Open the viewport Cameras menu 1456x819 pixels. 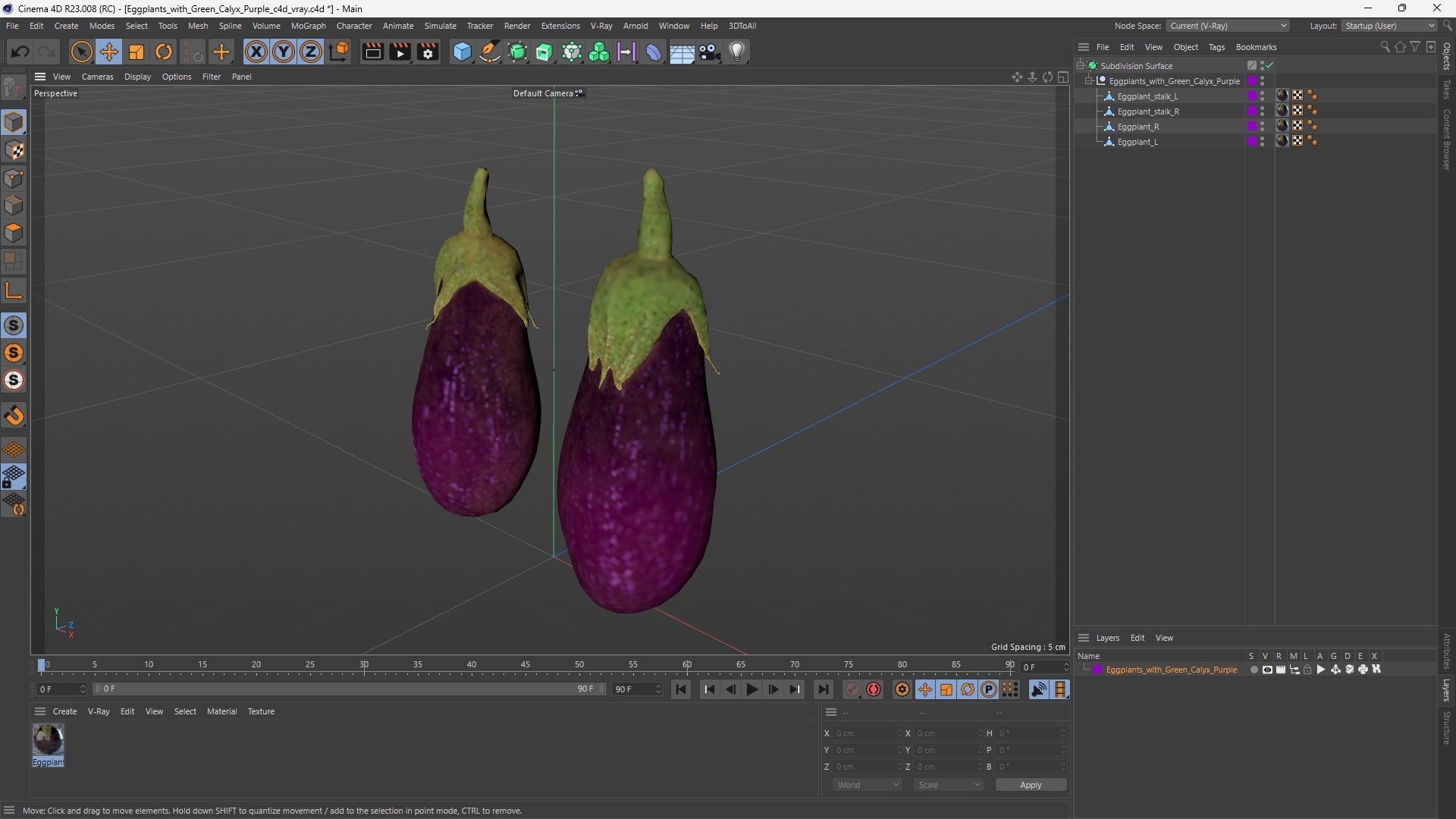coord(97,77)
